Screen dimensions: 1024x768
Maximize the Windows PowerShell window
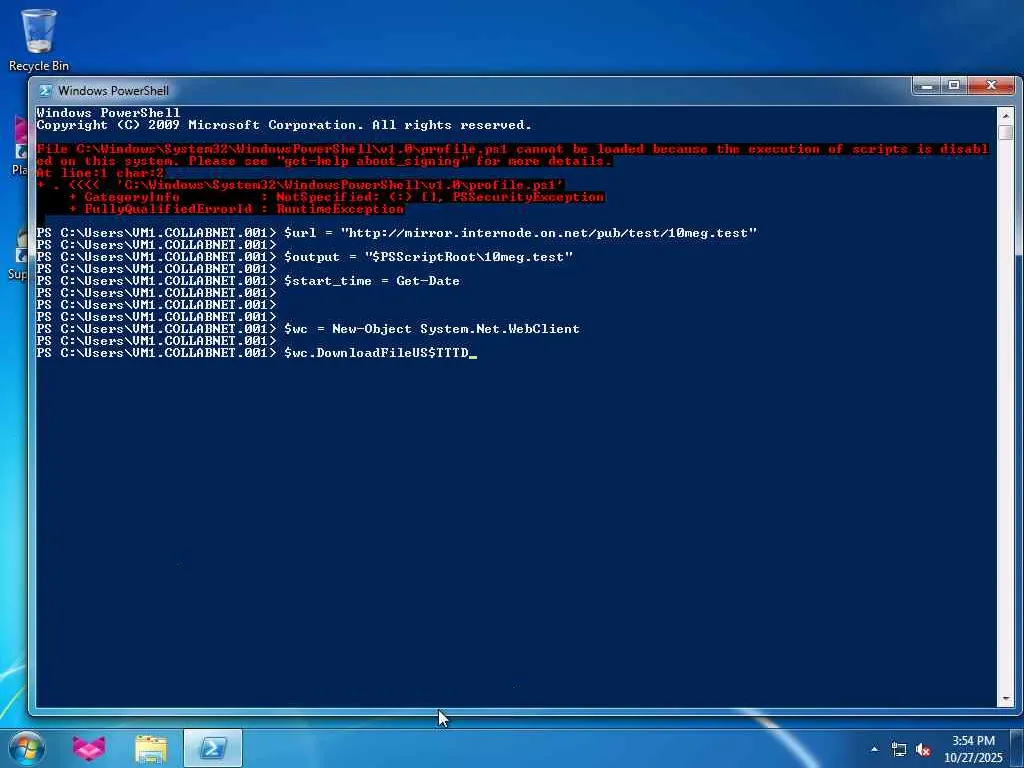(x=954, y=86)
